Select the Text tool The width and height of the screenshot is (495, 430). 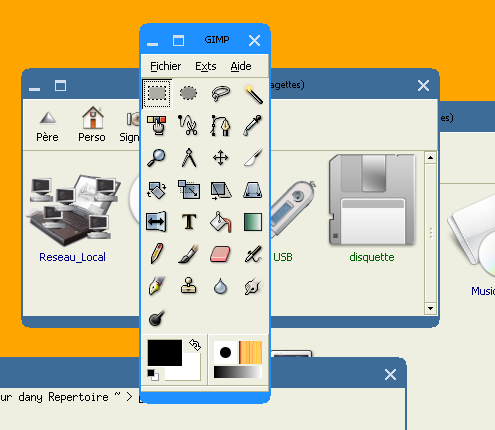pos(189,222)
